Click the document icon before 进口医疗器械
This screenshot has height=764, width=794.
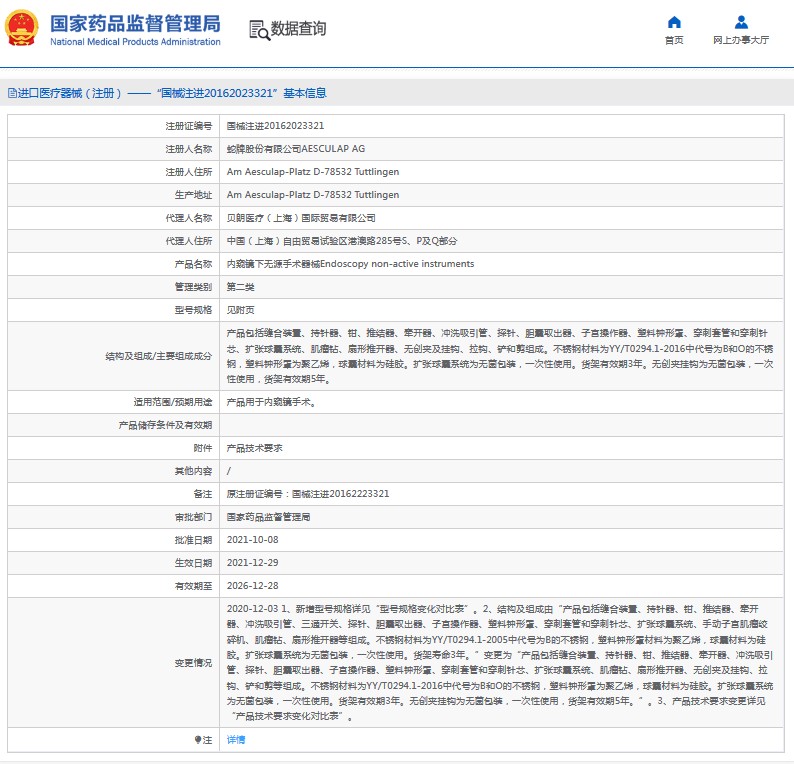(x=12, y=93)
